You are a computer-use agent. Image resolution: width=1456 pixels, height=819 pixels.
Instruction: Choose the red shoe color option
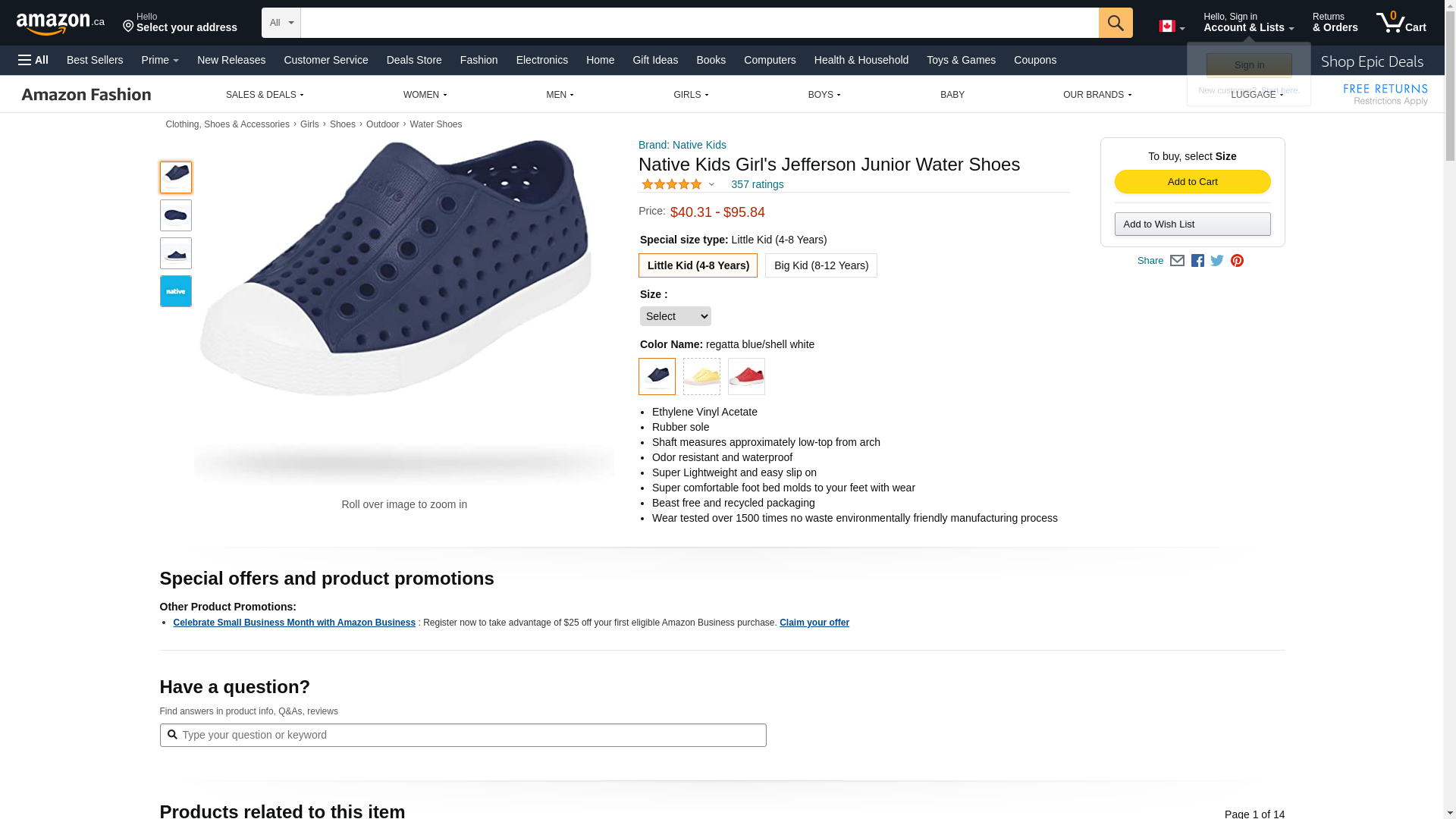(x=746, y=376)
